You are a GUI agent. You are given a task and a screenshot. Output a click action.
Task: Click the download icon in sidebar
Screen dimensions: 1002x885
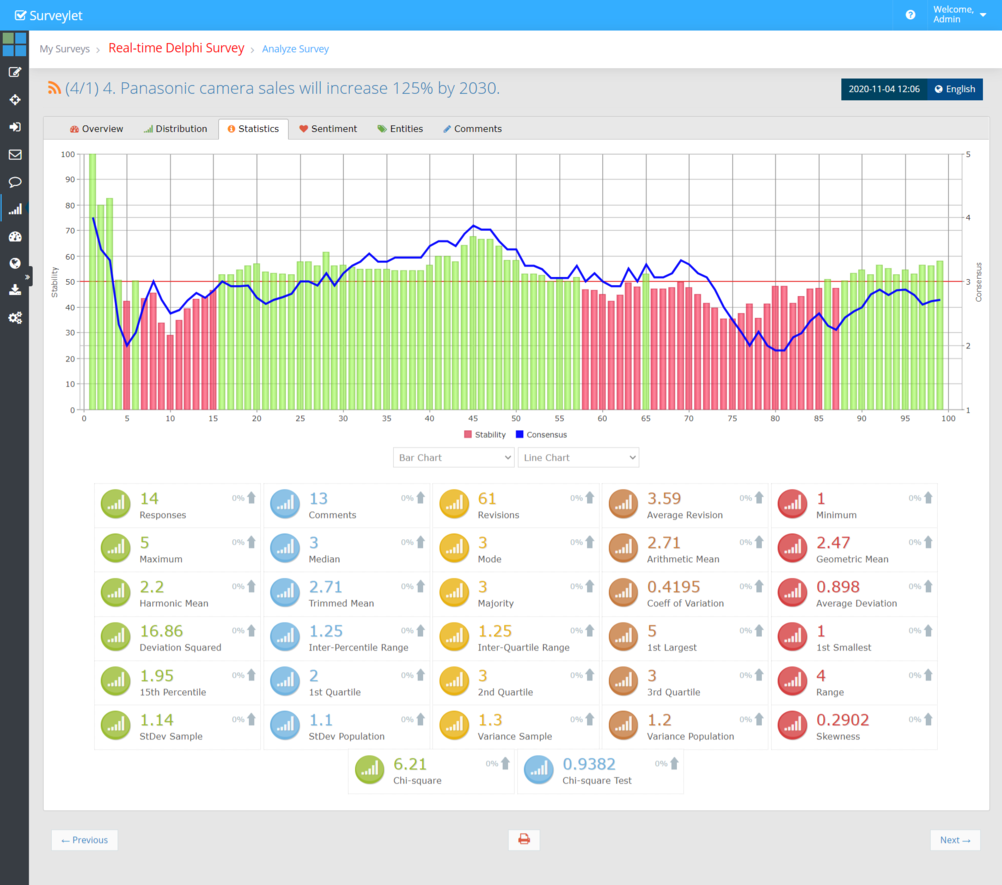tap(15, 290)
